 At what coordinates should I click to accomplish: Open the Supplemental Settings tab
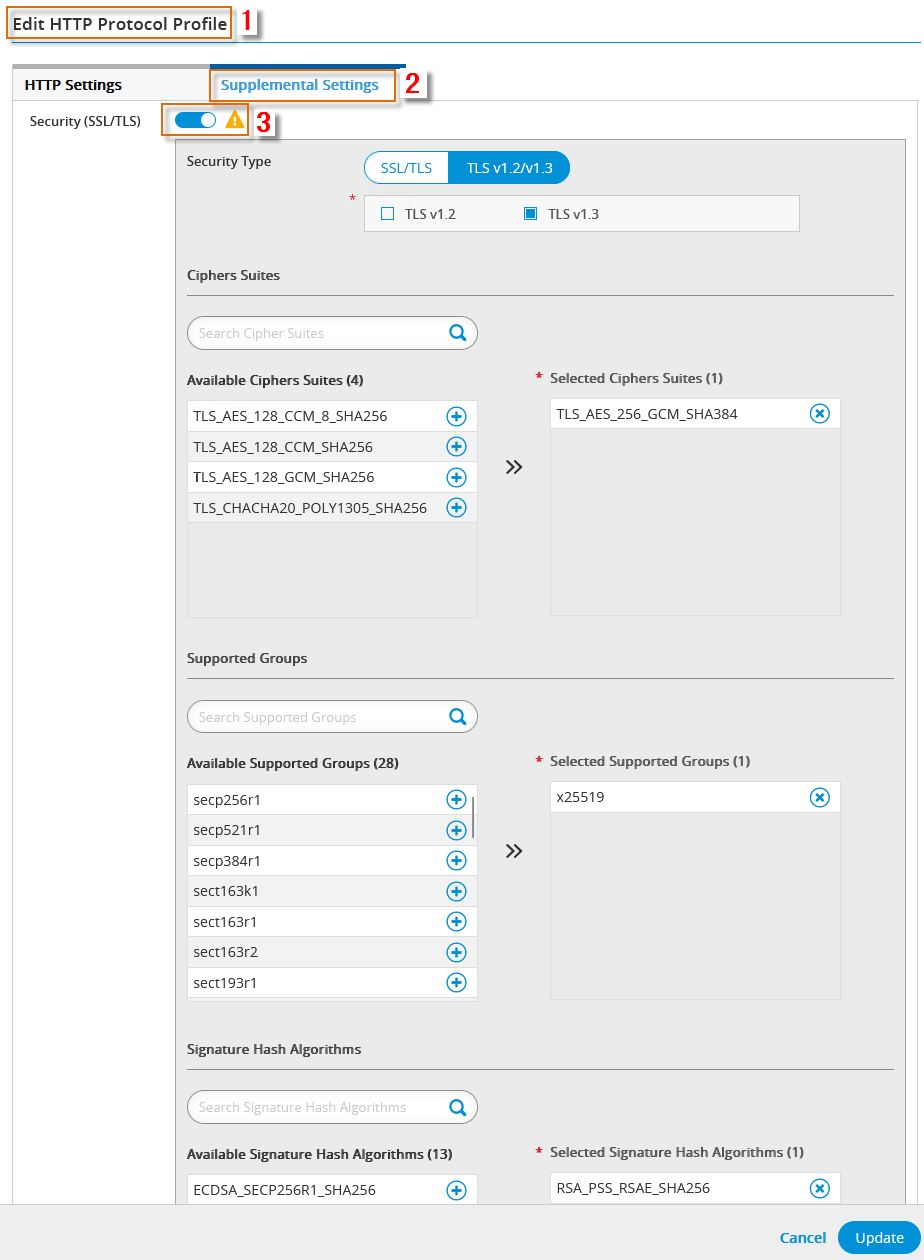click(x=300, y=85)
